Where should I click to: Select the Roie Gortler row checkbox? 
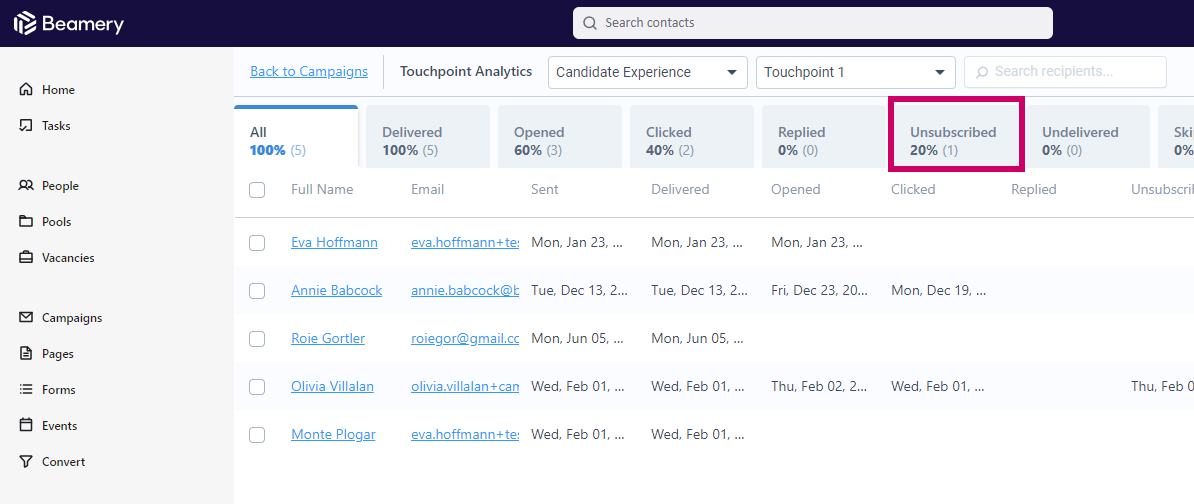tap(257, 339)
